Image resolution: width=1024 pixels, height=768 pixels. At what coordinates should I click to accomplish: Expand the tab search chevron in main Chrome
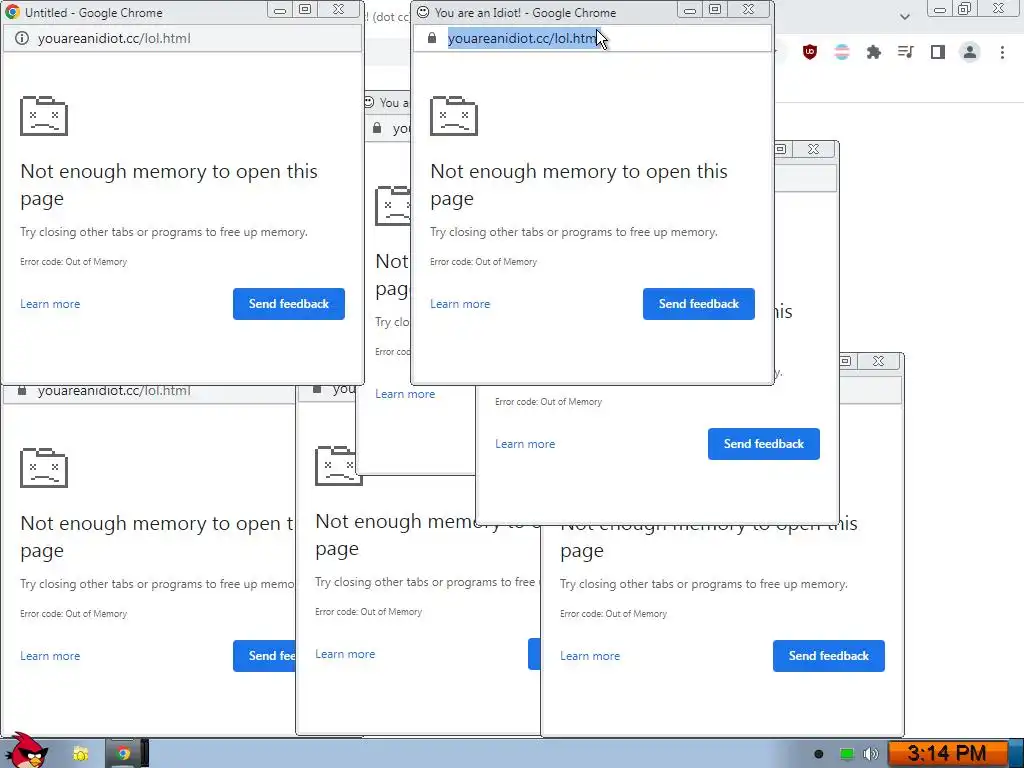coord(904,17)
